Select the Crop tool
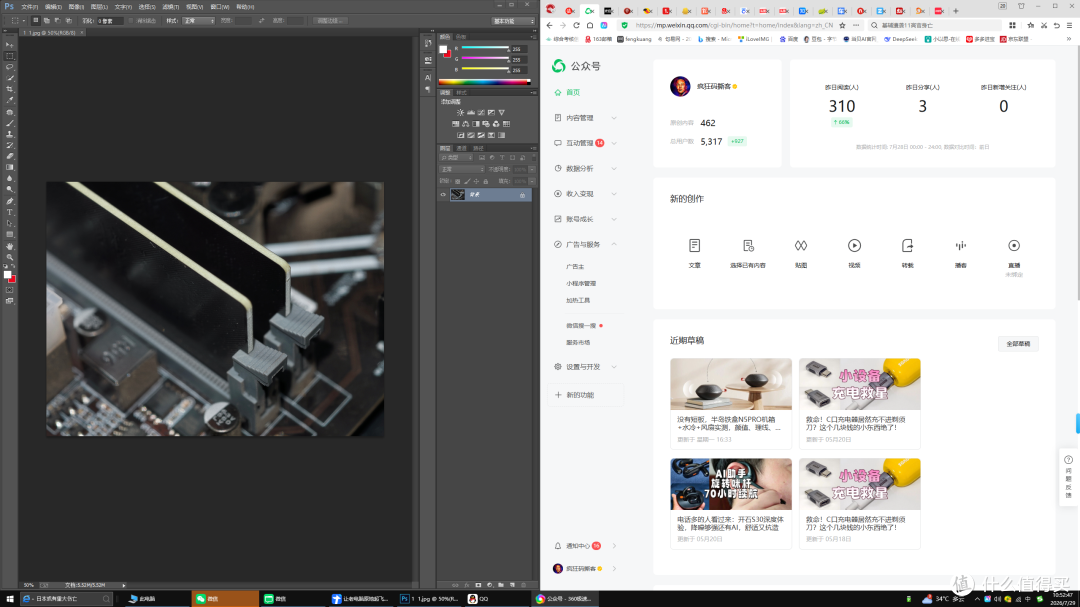The width and height of the screenshot is (1080, 607). pyautogui.click(x=10, y=89)
